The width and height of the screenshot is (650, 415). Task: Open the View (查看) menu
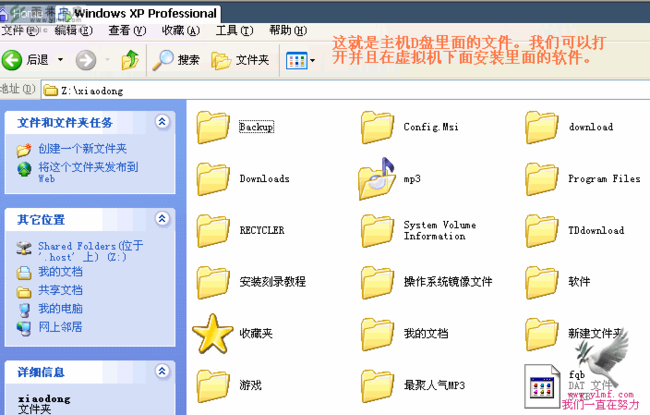(x=127, y=30)
